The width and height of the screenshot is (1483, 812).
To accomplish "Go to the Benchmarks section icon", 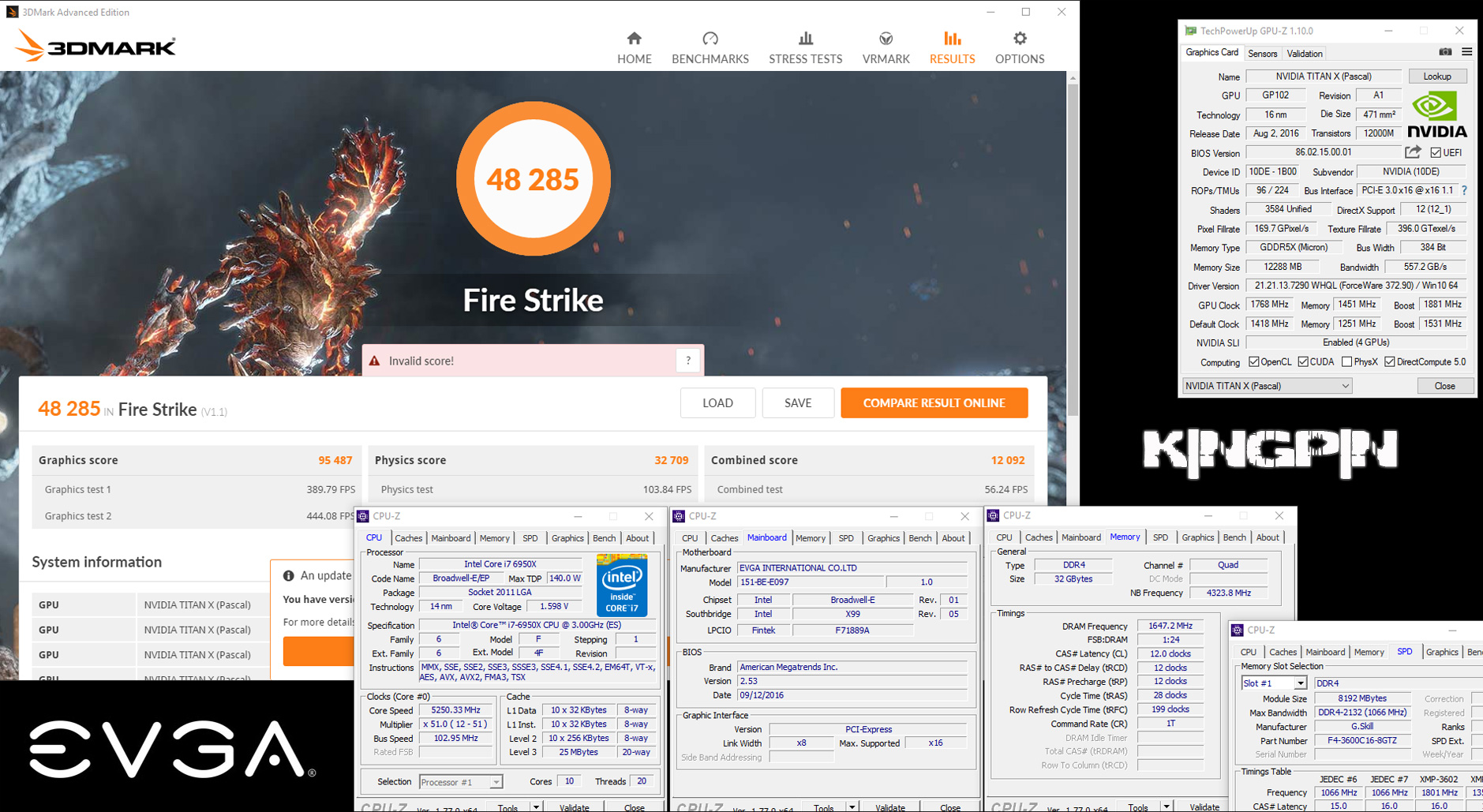I will [x=710, y=39].
